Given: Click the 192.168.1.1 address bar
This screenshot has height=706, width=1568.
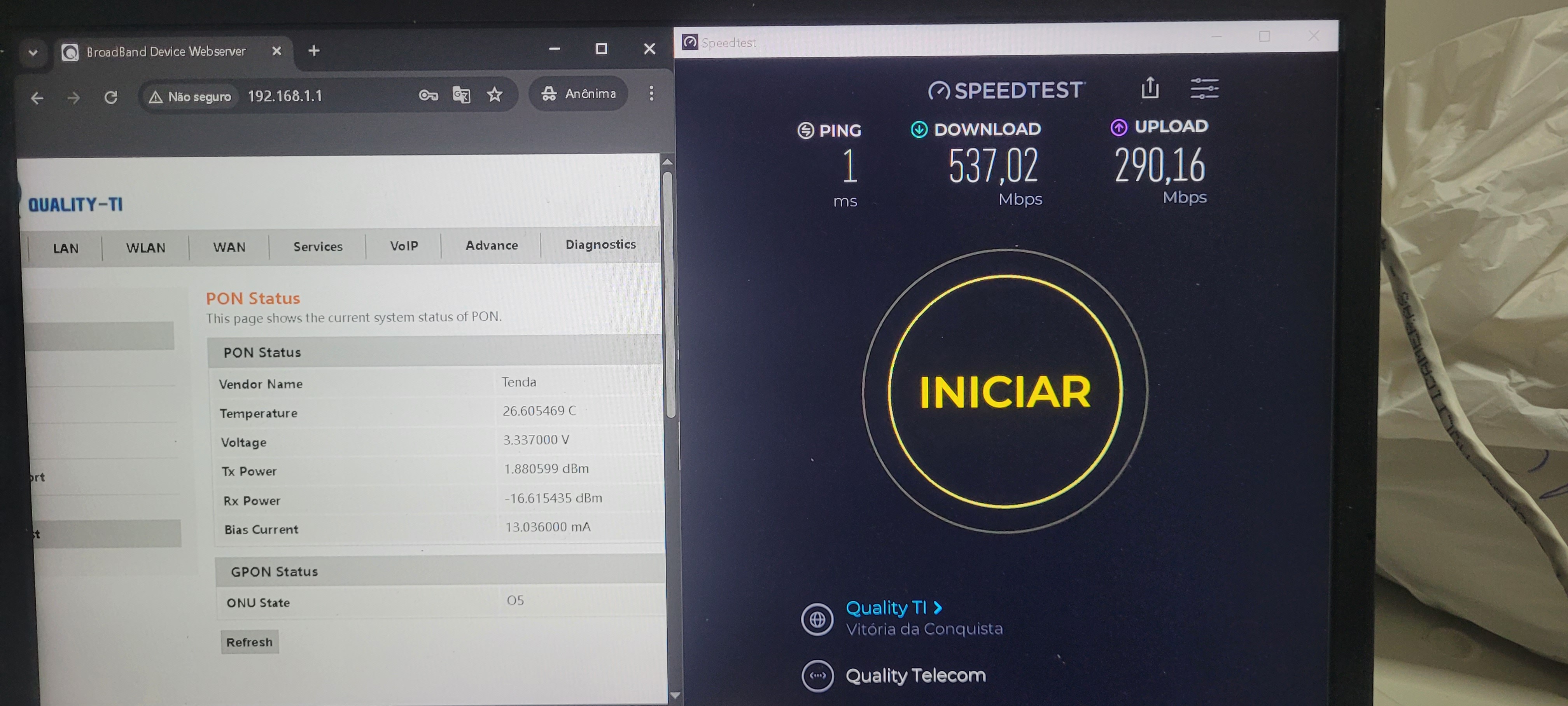Looking at the screenshot, I should (284, 96).
